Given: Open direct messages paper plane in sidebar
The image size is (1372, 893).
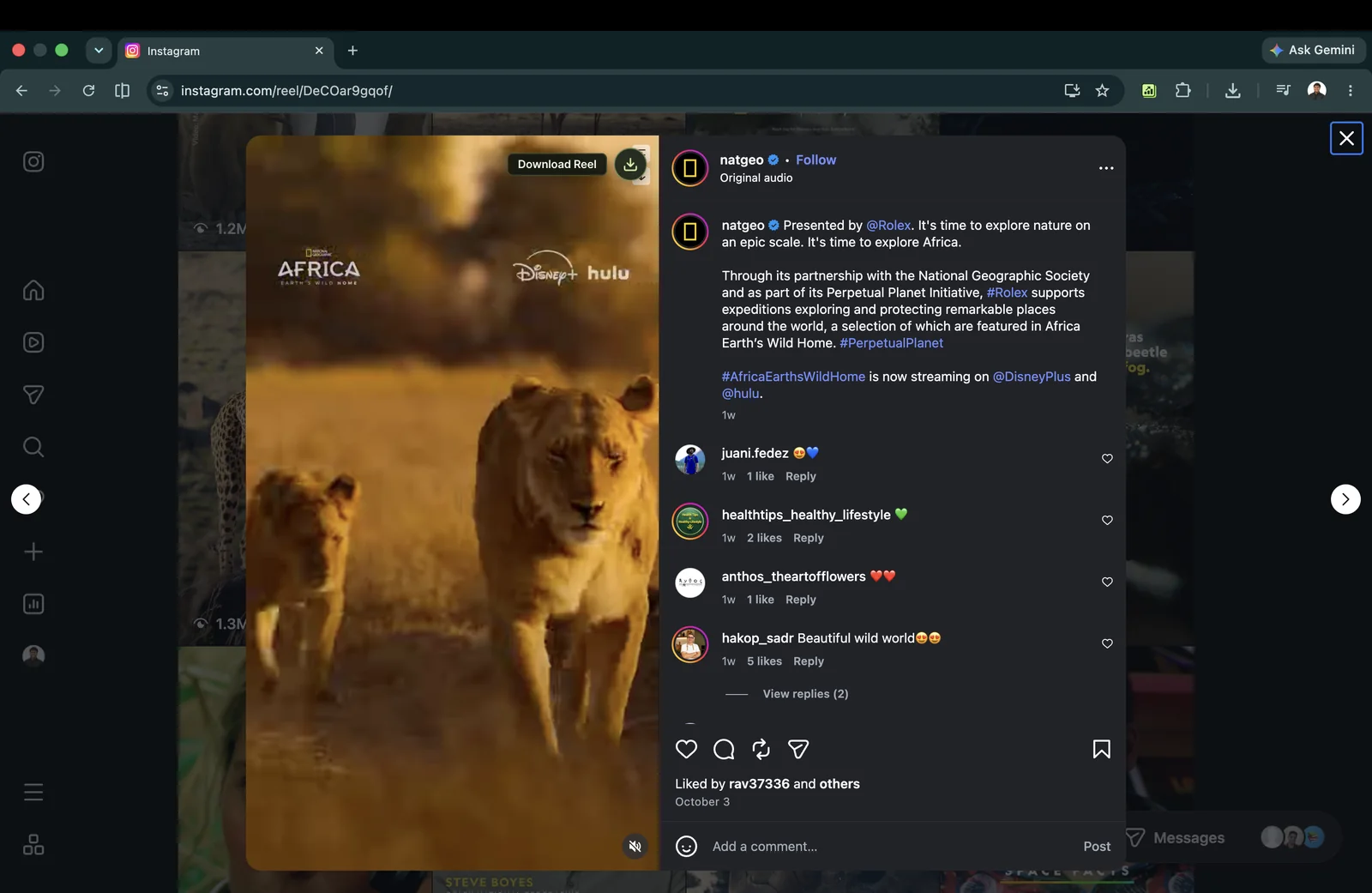Looking at the screenshot, I should (33, 395).
